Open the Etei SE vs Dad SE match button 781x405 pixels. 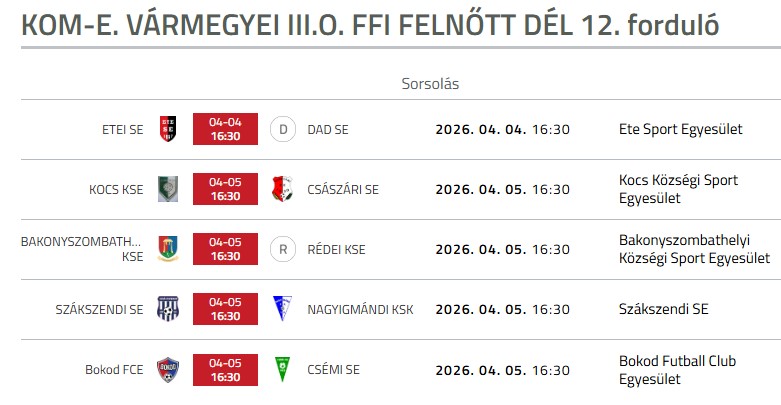[x=225, y=129]
